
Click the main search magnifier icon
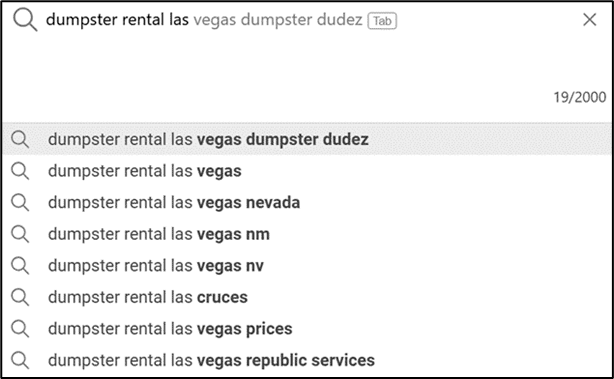click(25, 20)
